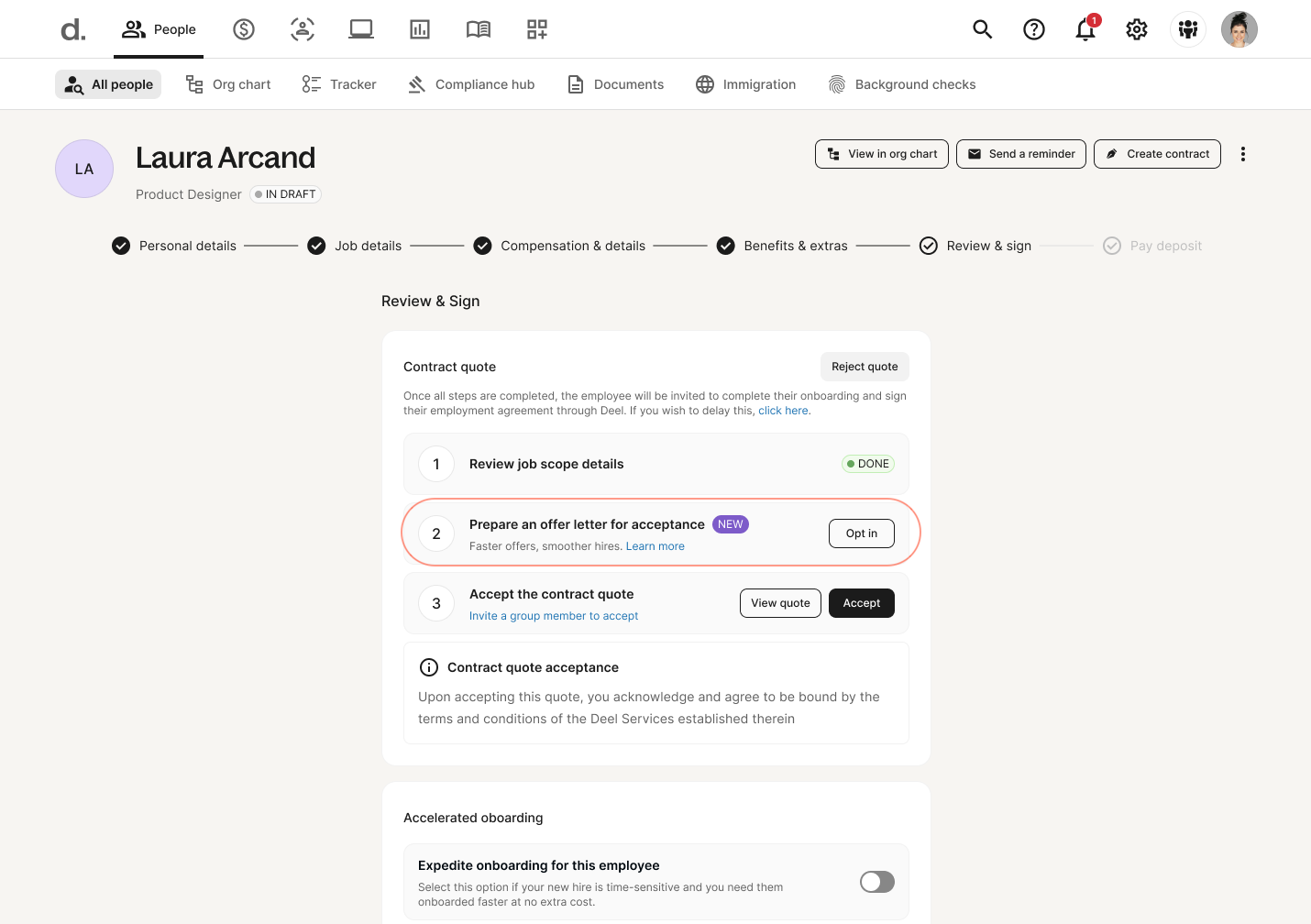Image resolution: width=1311 pixels, height=924 pixels.
Task: Accept the contract quote
Action: (x=861, y=602)
